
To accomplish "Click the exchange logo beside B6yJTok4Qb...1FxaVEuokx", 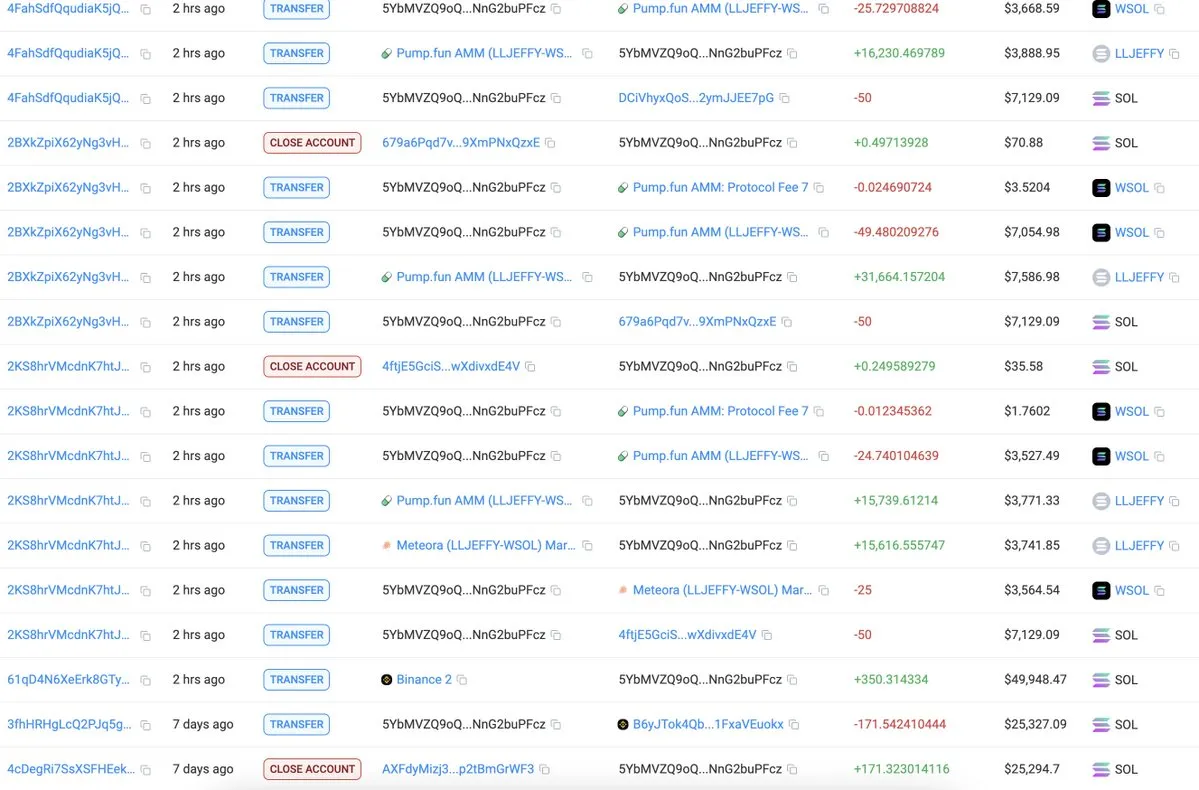I will 623,724.
